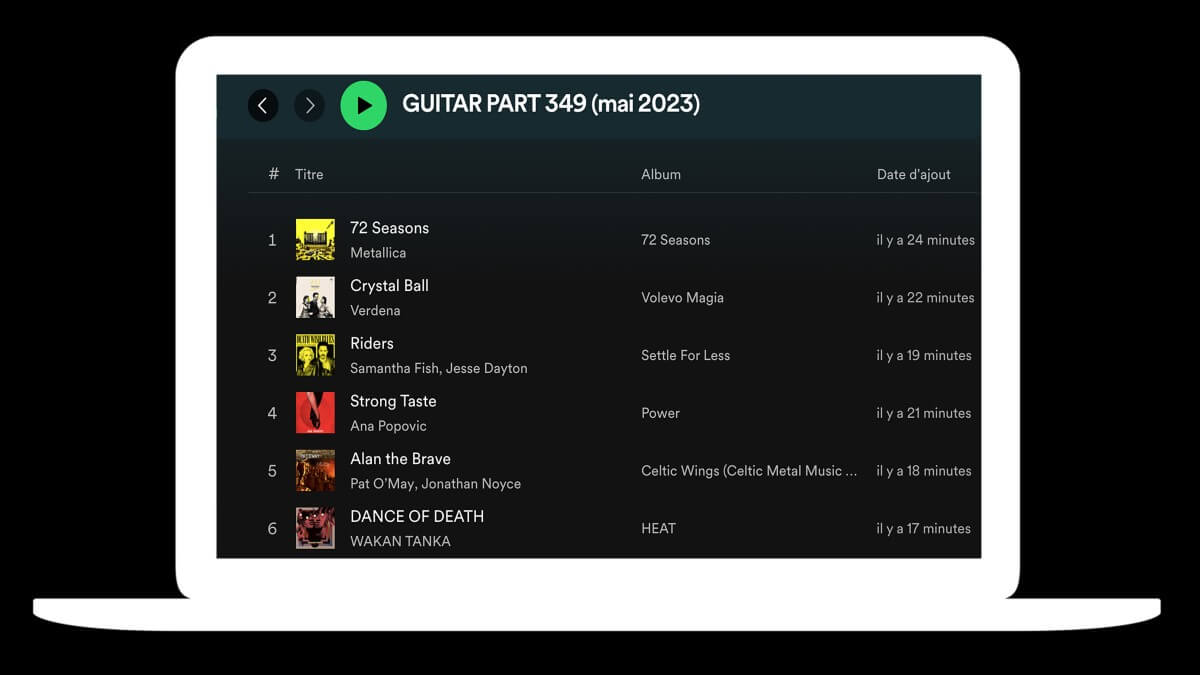Click the Titre column header
Viewport: 1200px width, 675px height.
308,174
